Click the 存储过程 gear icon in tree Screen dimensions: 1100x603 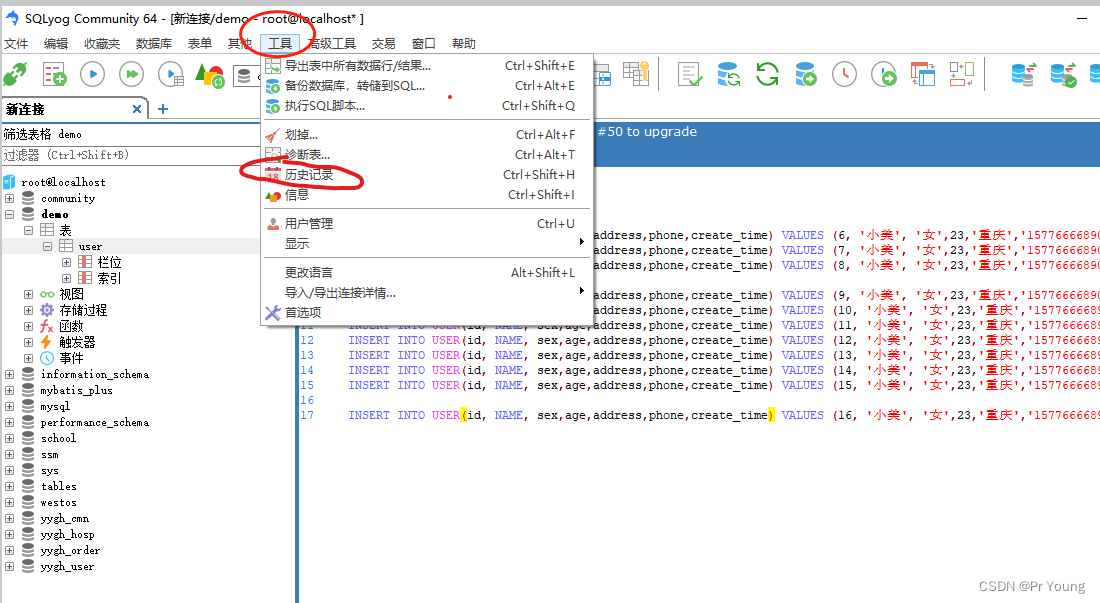[x=47, y=310]
